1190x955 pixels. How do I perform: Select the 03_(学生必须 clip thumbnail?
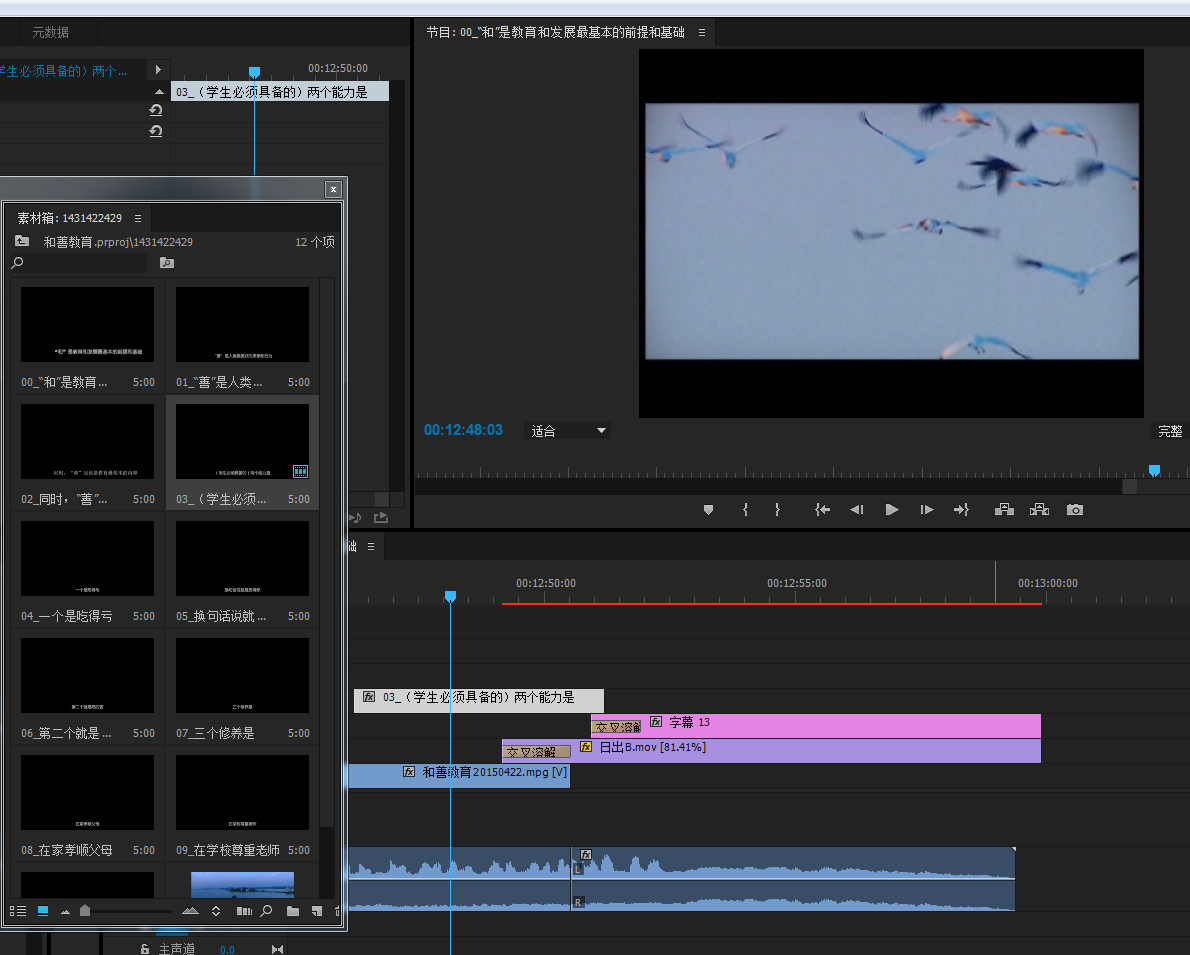(242, 441)
